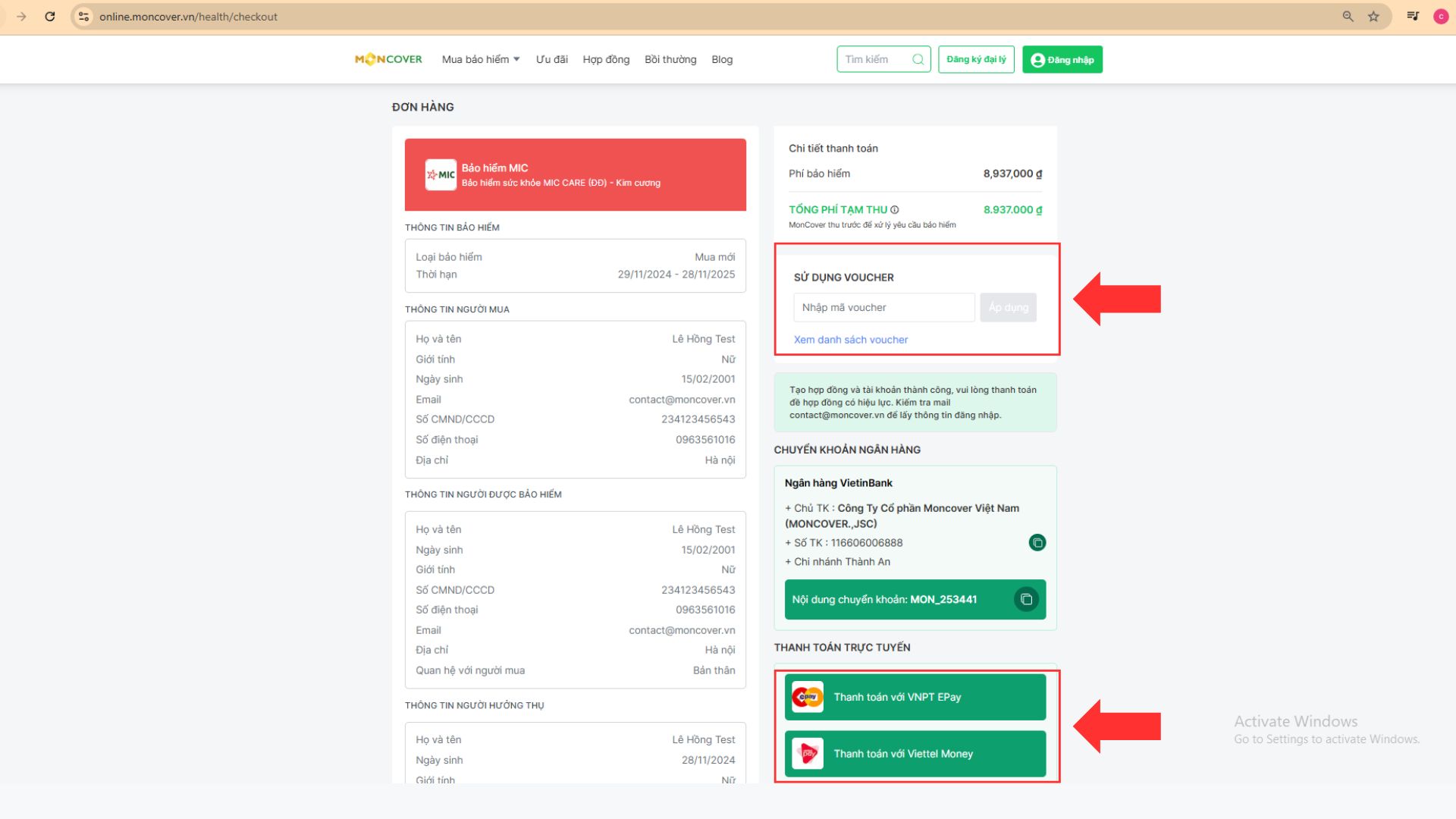Viewport: 1456px width, 819px height.
Task: Click the info icon beside TỔNG PHÍ TẠM THU
Action: (895, 210)
